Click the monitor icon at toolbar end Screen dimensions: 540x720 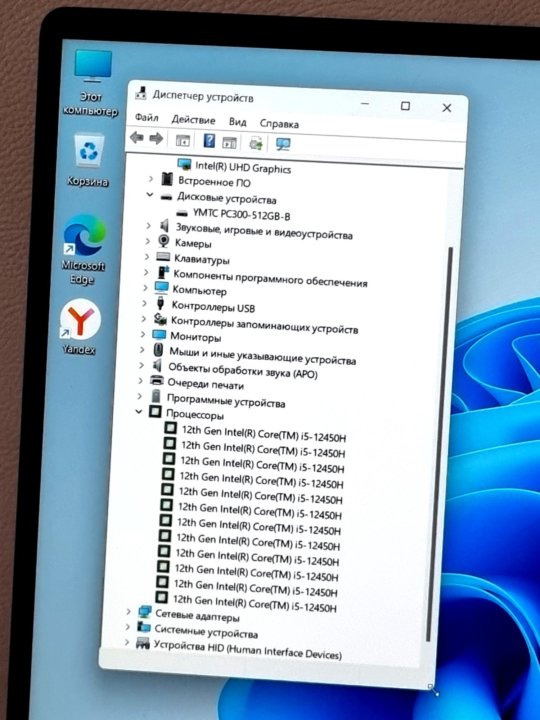(283, 144)
